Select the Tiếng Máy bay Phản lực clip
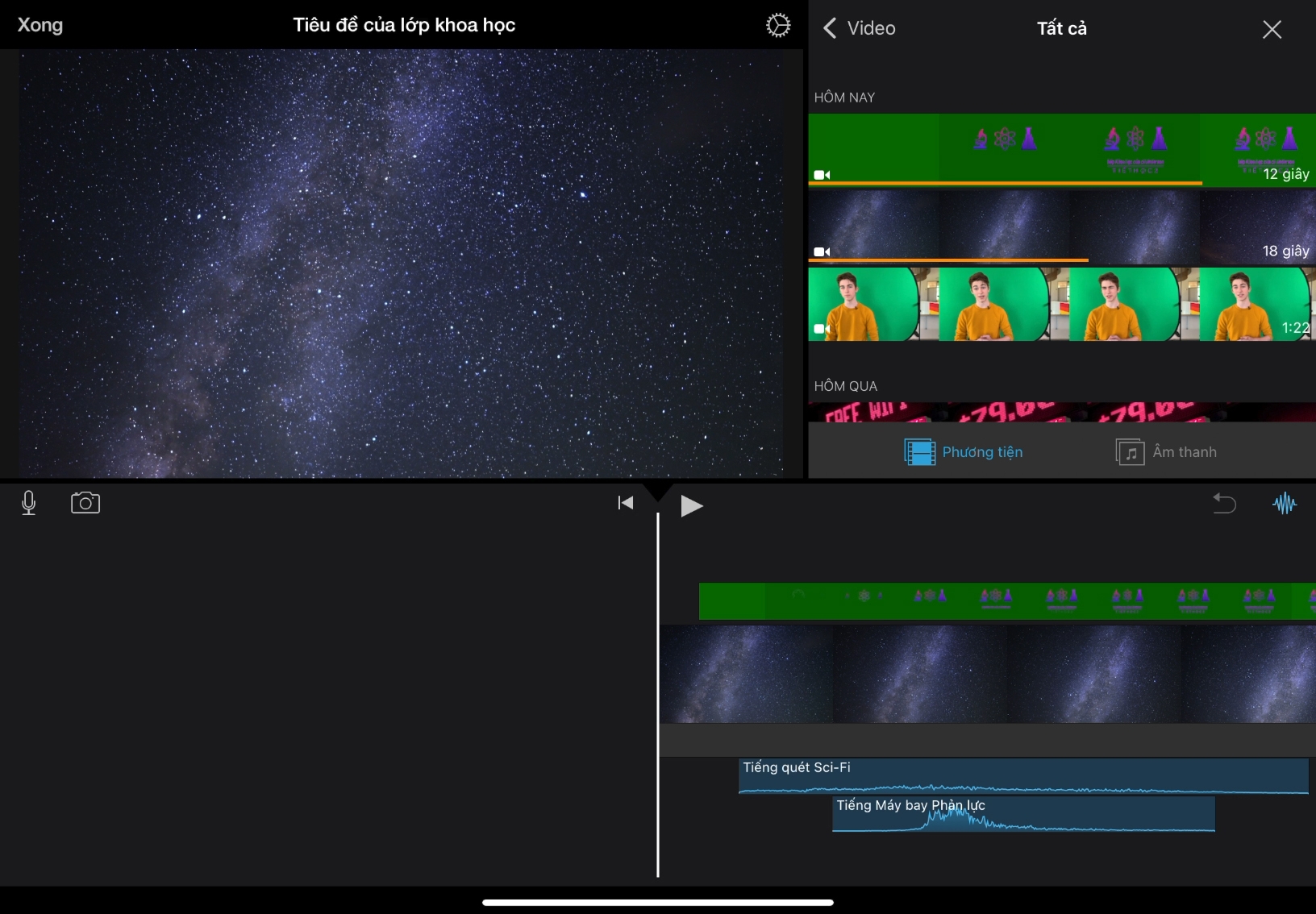The image size is (1316, 914). (1022, 814)
